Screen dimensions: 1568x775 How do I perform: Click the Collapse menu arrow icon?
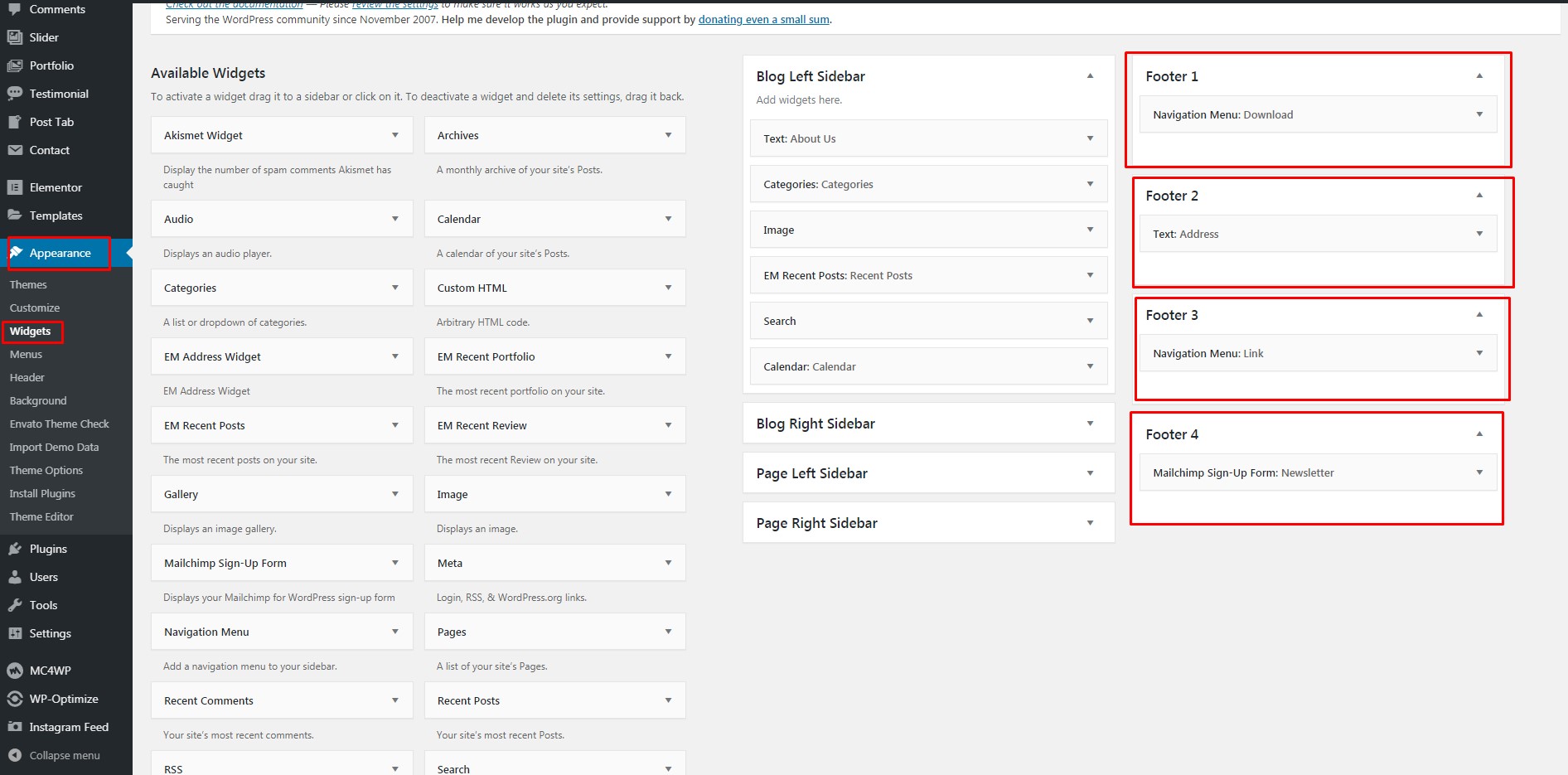point(15,755)
